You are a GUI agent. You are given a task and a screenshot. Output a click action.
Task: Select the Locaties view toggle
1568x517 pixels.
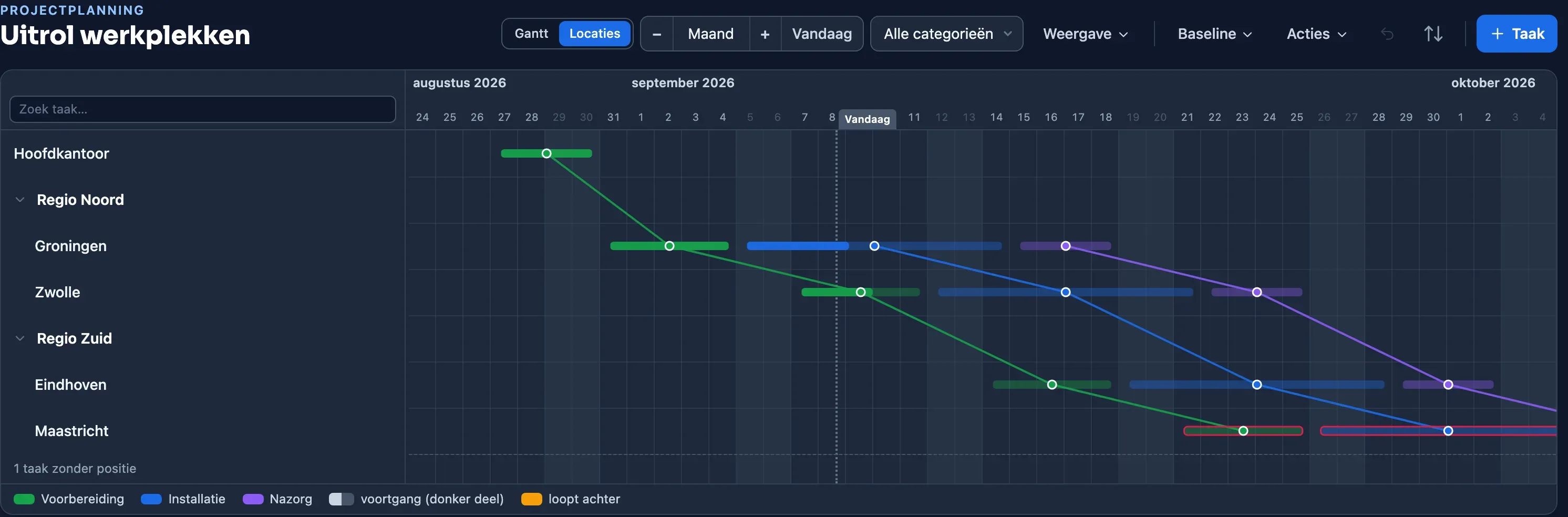(x=595, y=34)
